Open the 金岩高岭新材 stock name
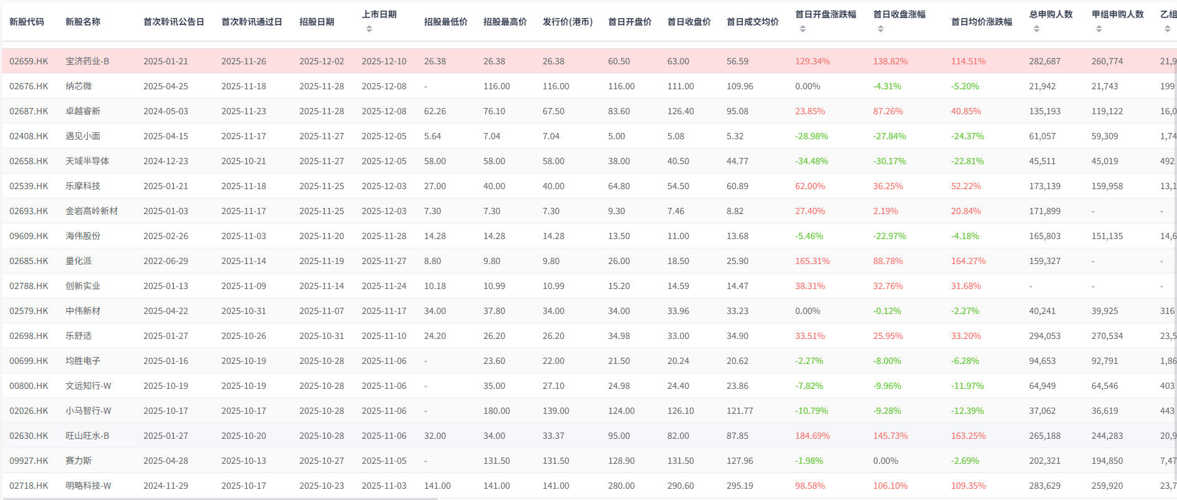The image size is (1177, 500). tap(92, 211)
